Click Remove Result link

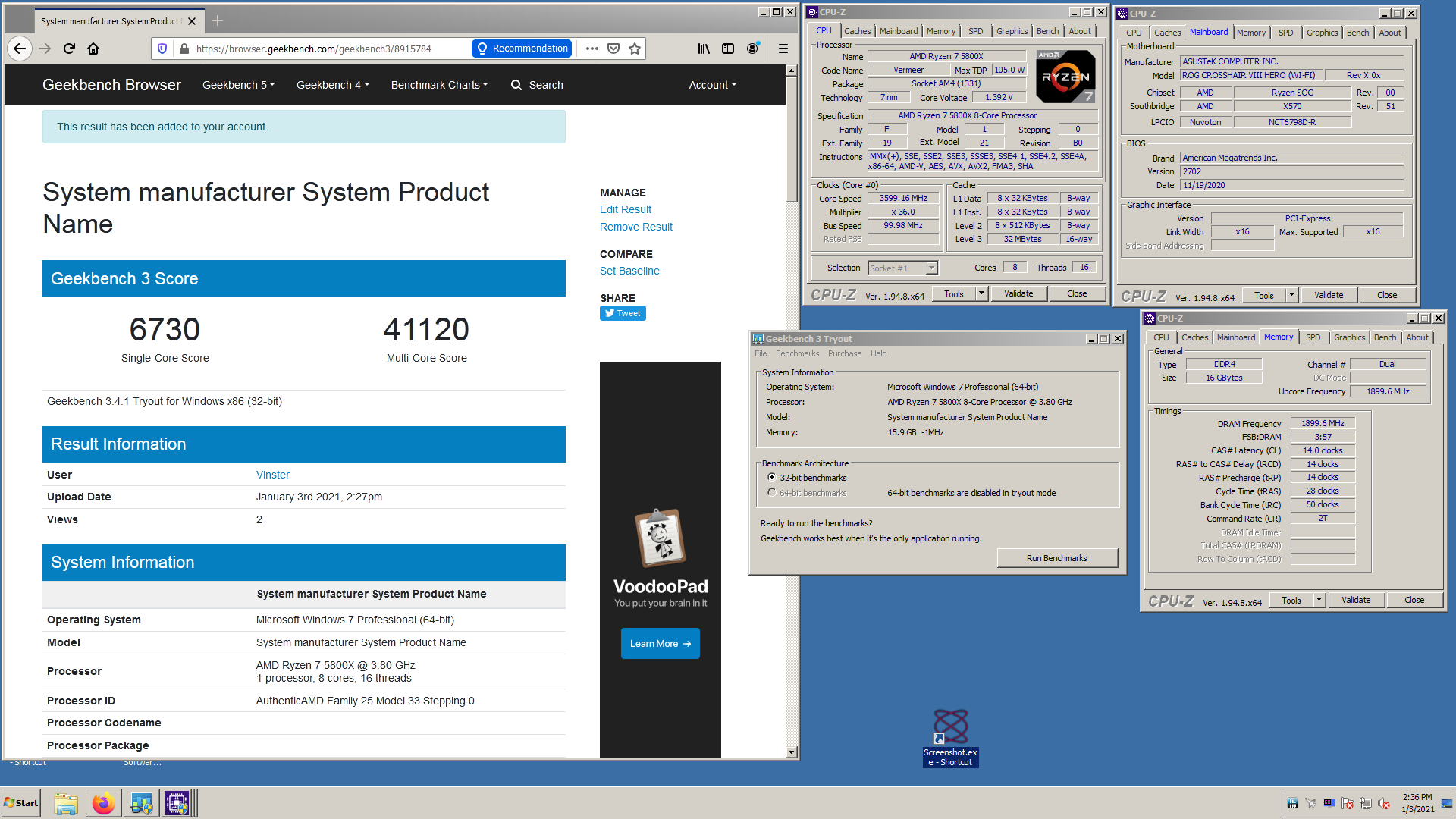(x=636, y=227)
